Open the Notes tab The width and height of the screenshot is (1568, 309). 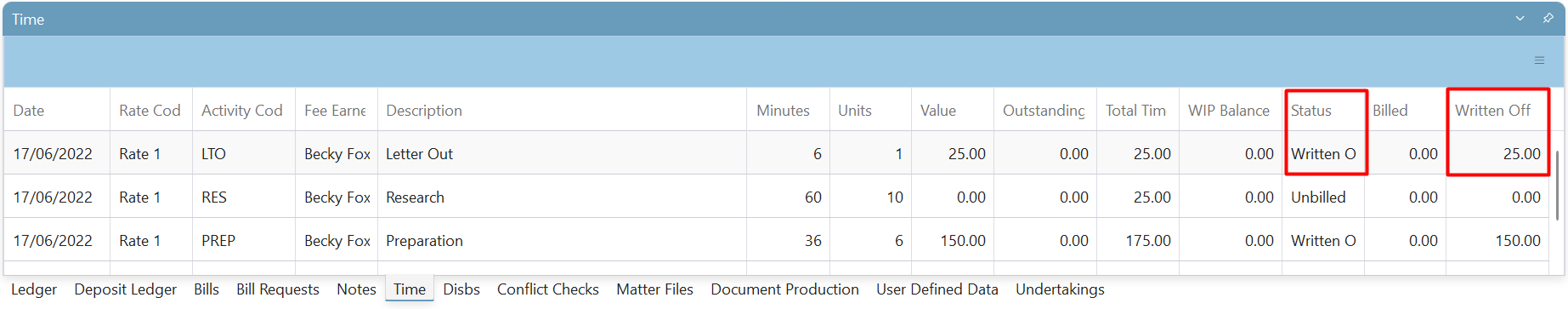tap(356, 289)
